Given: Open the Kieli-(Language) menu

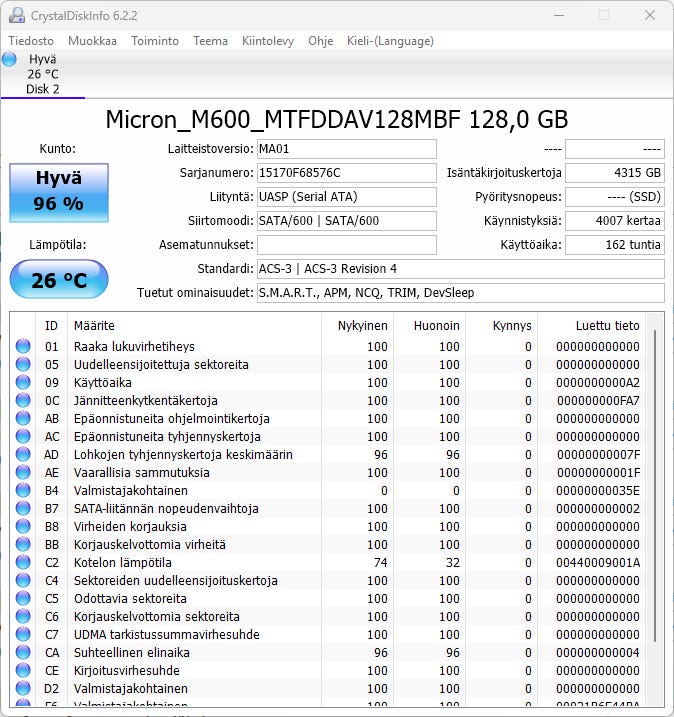Looking at the screenshot, I should [390, 41].
